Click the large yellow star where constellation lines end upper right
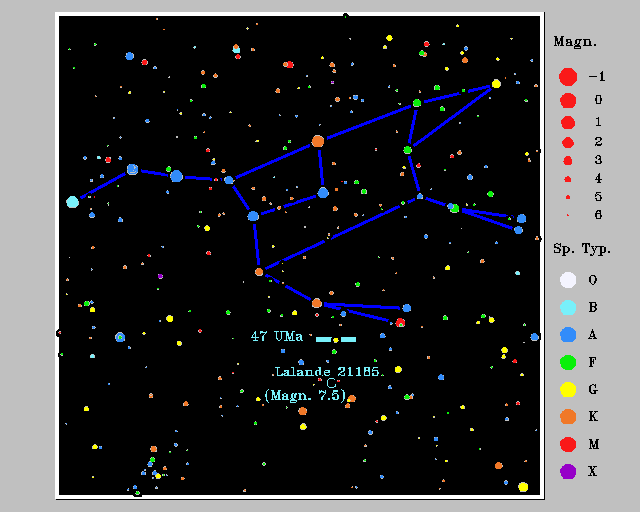The height and width of the screenshot is (512, 640). 496,84
